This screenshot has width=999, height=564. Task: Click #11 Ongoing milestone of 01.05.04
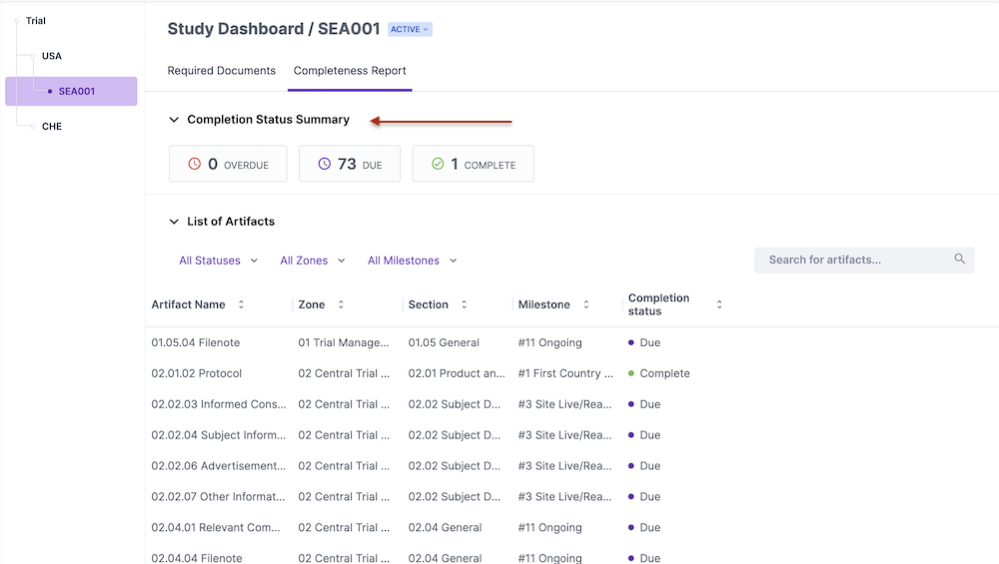550,343
